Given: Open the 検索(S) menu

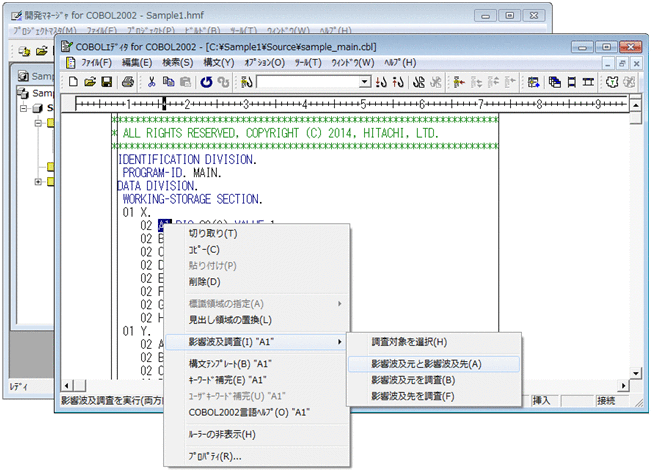Looking at the screenshot, I should pos(178,63).
